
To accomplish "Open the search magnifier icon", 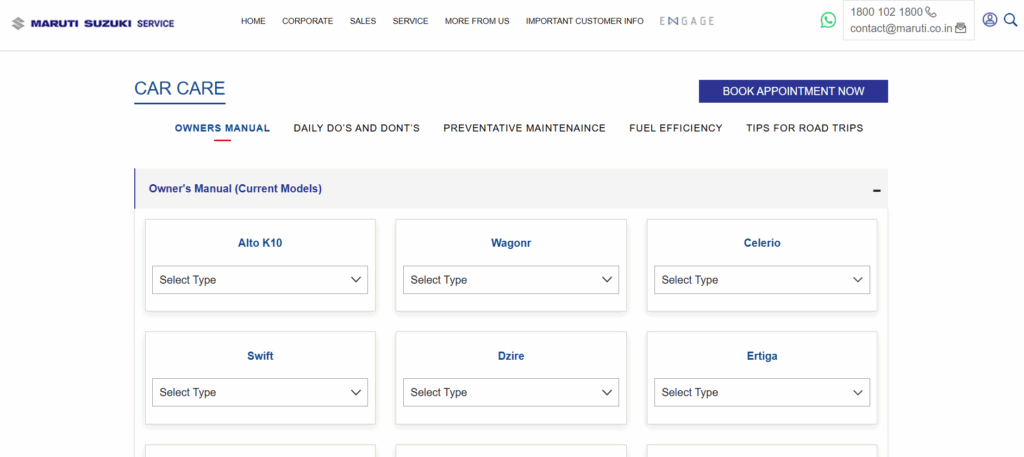I will (1010, 20).
